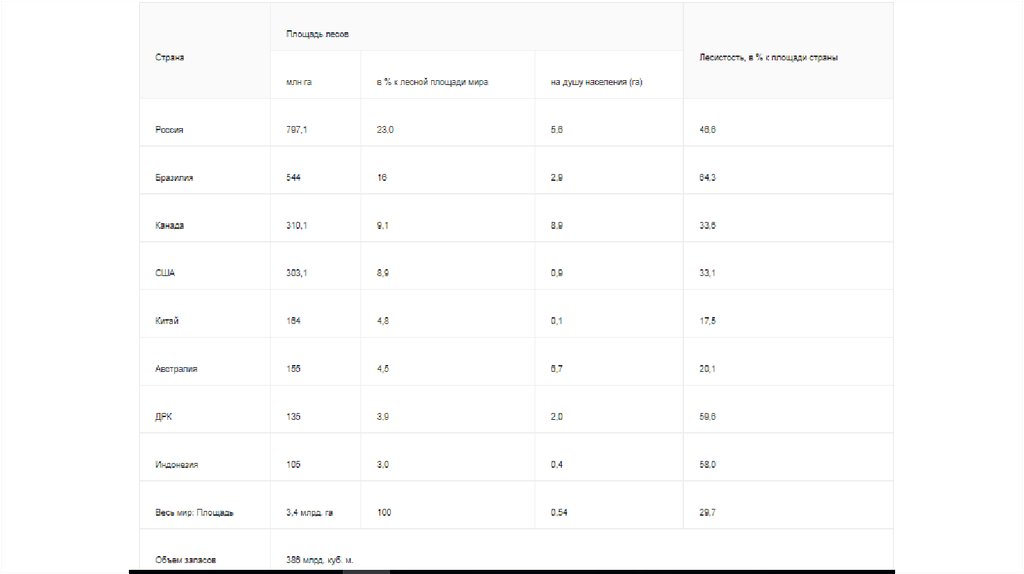
Task: Select the "Лесистость, в % к площади страны" header
Action: tap(768, 58)
